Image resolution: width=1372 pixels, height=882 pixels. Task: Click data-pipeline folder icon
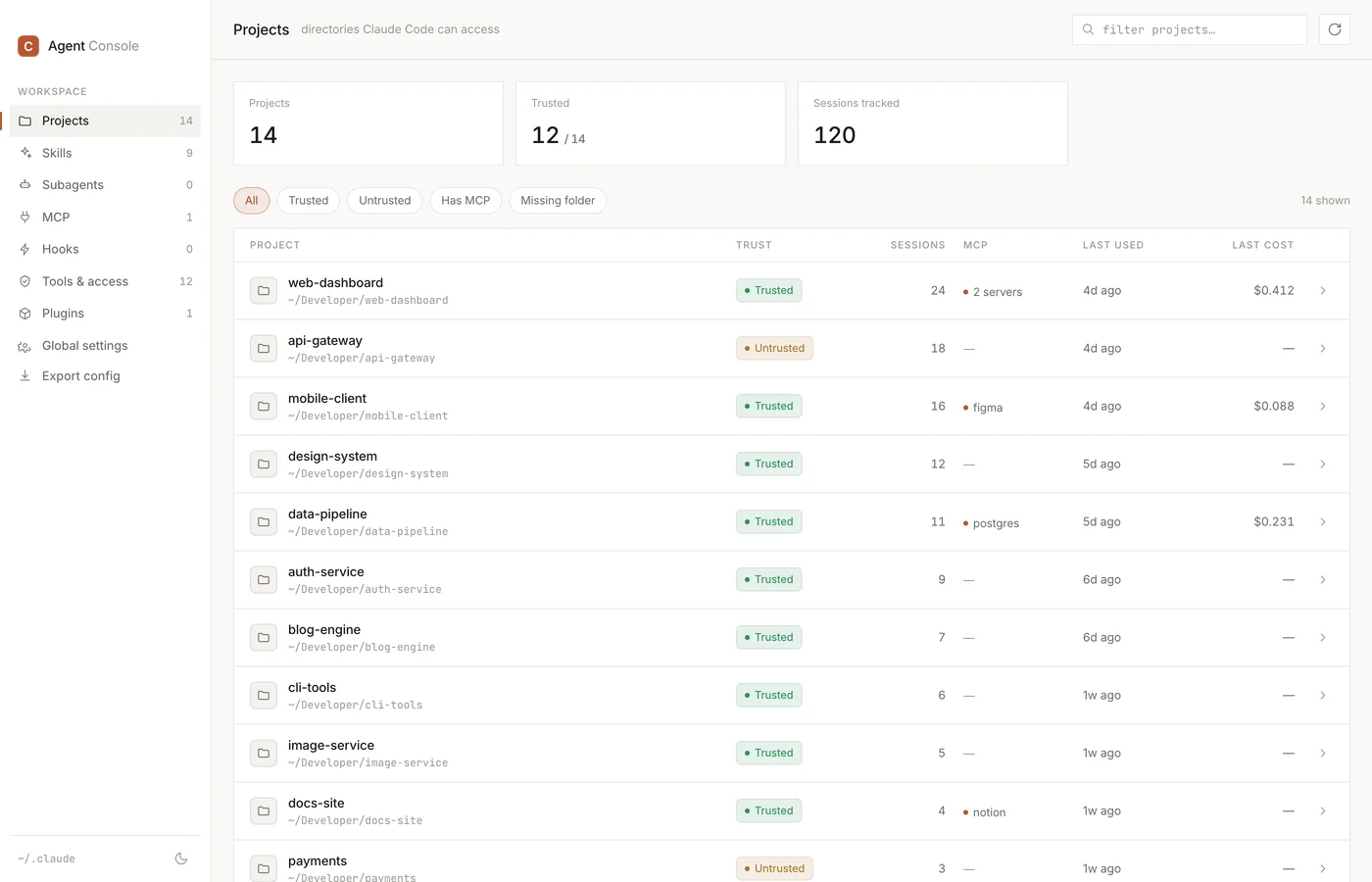[264, 522]
